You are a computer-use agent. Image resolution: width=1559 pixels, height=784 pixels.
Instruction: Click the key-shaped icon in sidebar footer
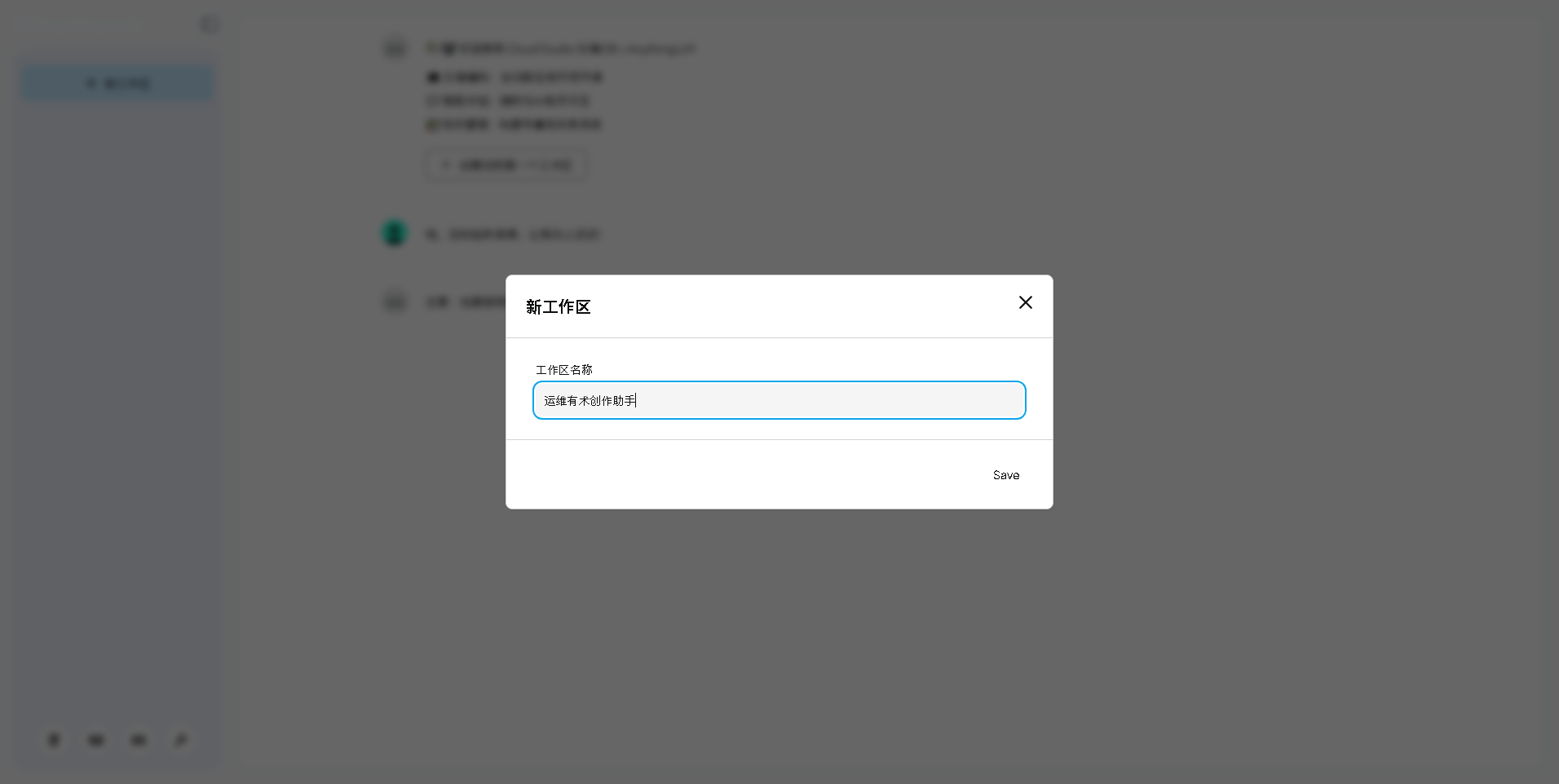(x=180, y=740)
